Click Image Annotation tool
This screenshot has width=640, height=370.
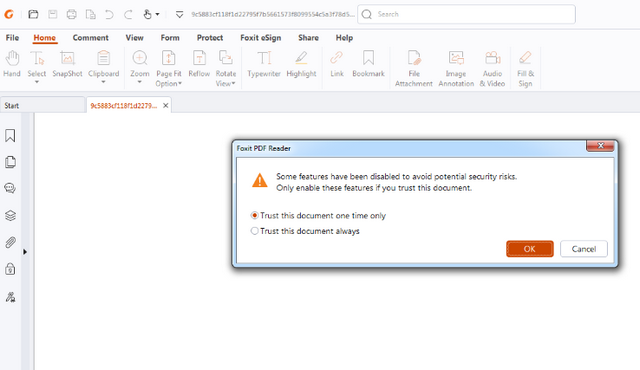click(x=456, y=69)
